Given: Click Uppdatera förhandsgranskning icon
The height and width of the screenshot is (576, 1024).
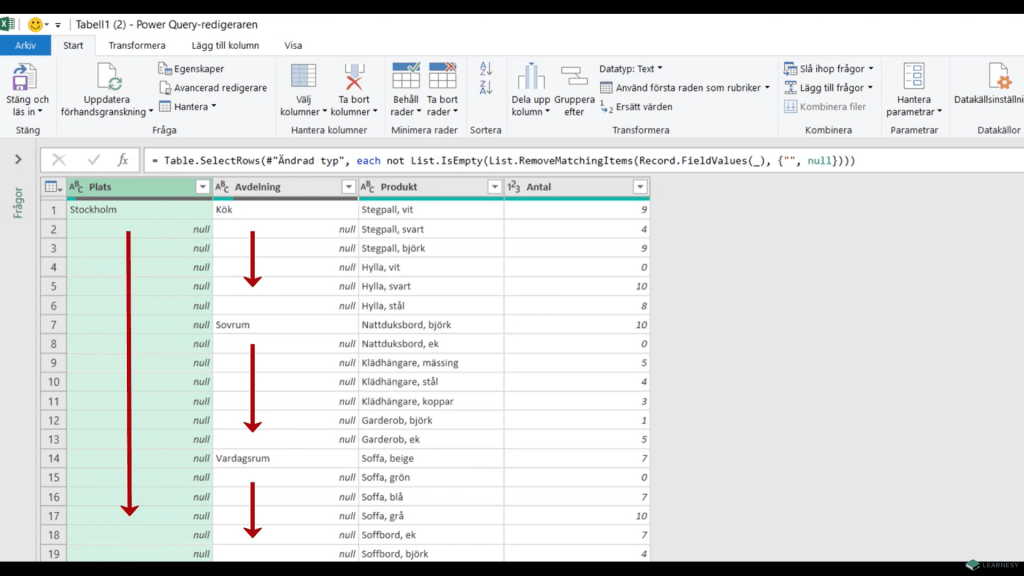Looking at the screenshot, I should click(x=107, y=78).
